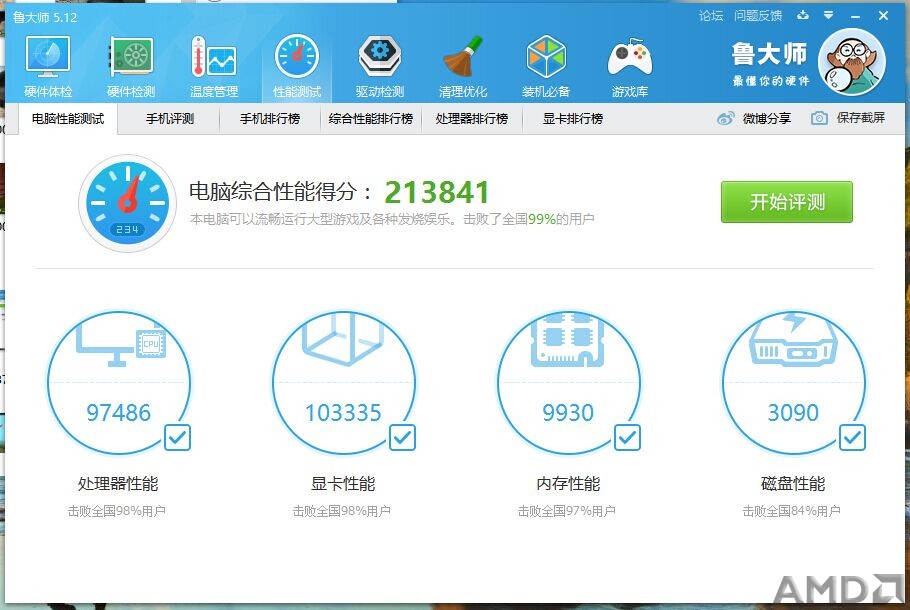Switch to 处理器排行榜 tab
This screenshot has width=910, height=610.
pyautogui.click(x=472, y=119)
